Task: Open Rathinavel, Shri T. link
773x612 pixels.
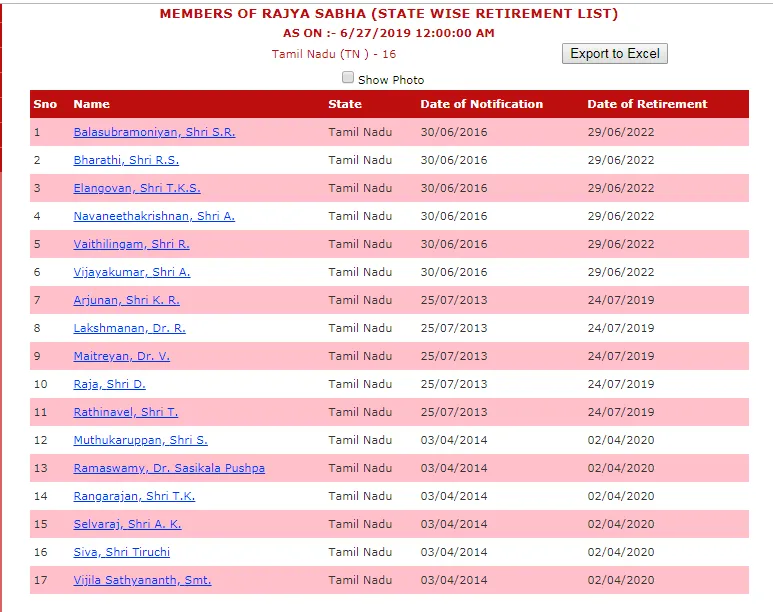Action: point(126,412)
